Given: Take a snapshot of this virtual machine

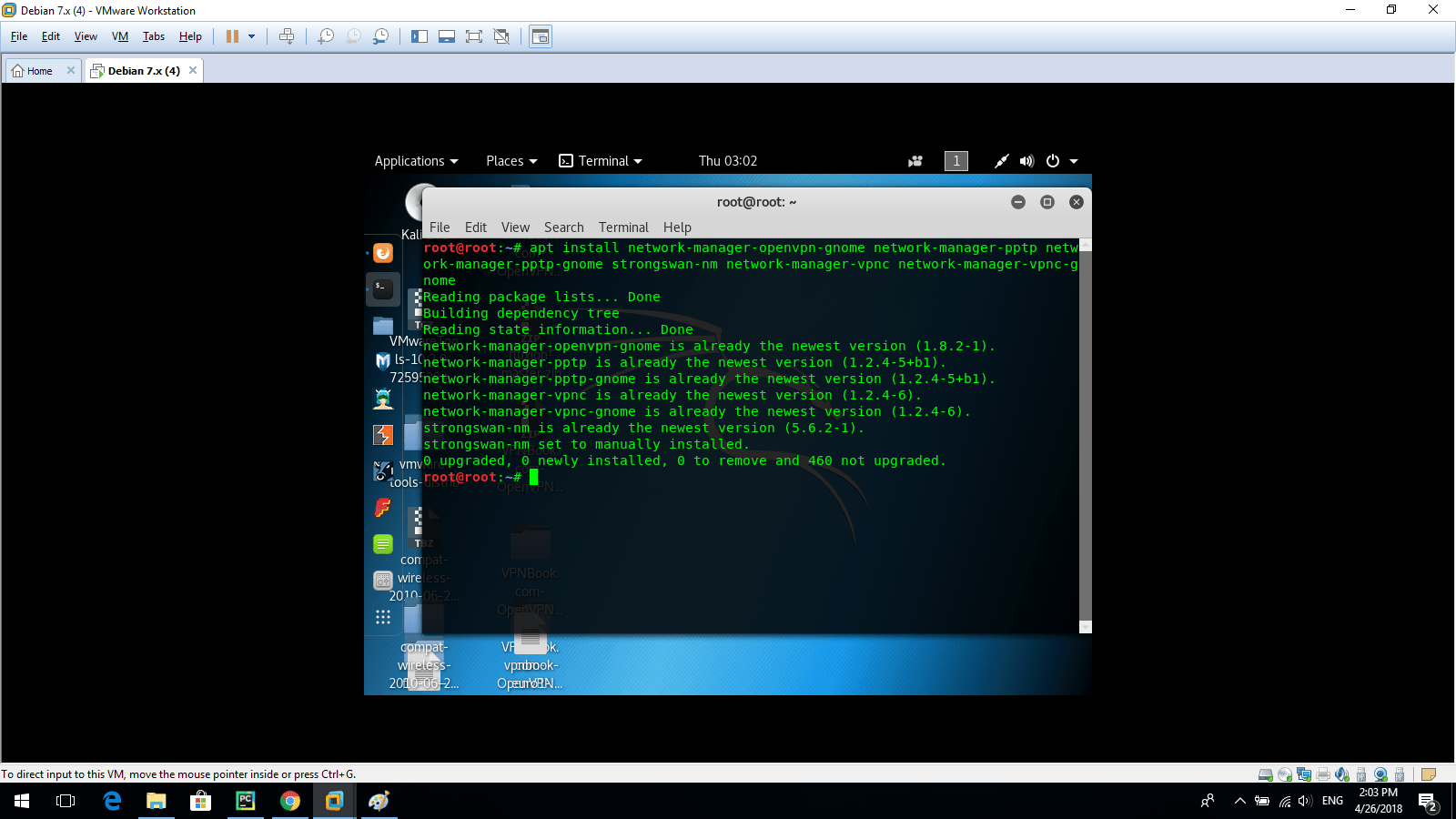Looking at the screenshot, I should click(326, 36).
